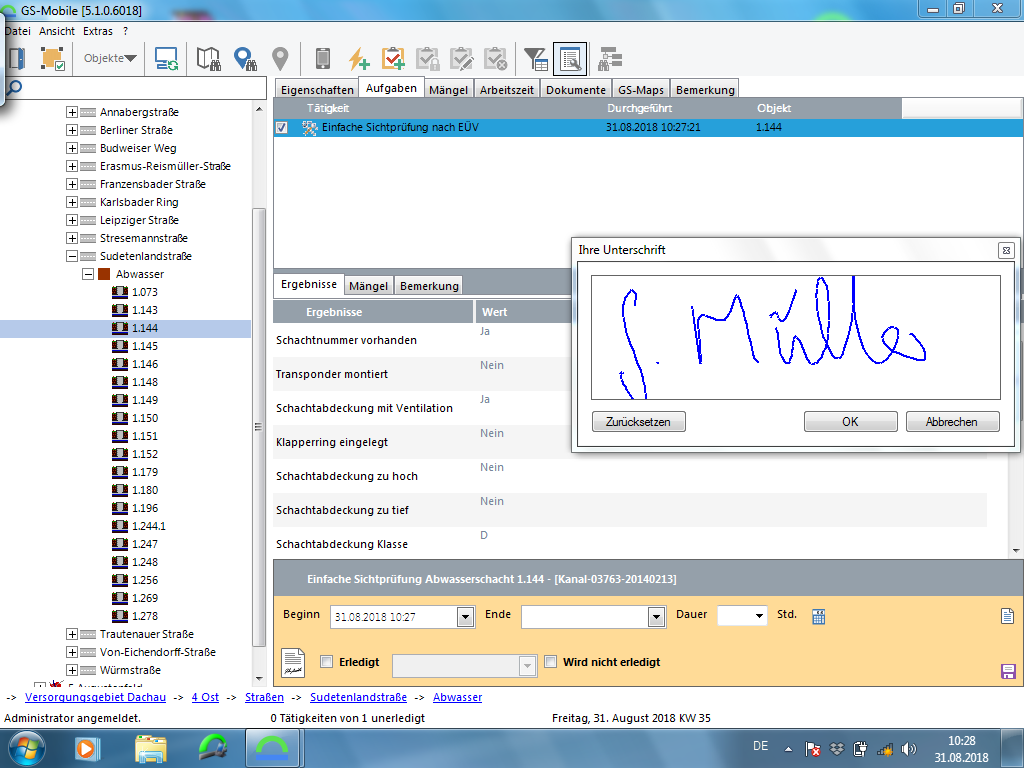Click the sync monitor toolbar icon
Image resolution: width=1024 pixels, height=768 pixels.
coord(166,59)
